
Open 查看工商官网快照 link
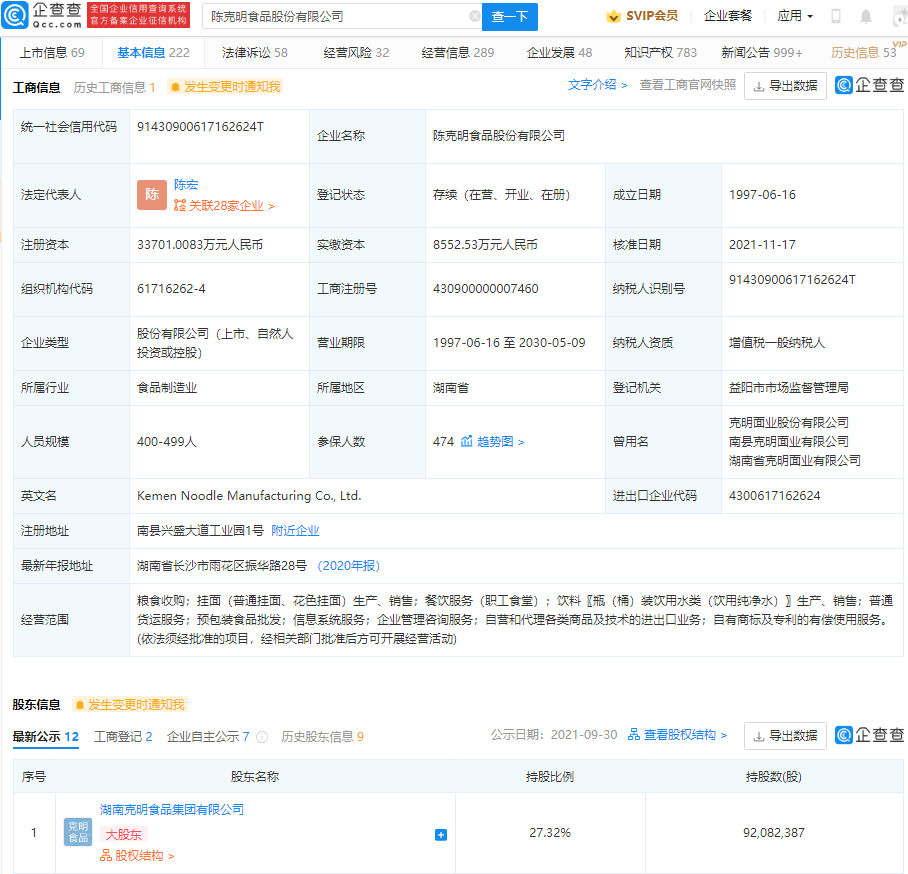coord(687,85)
